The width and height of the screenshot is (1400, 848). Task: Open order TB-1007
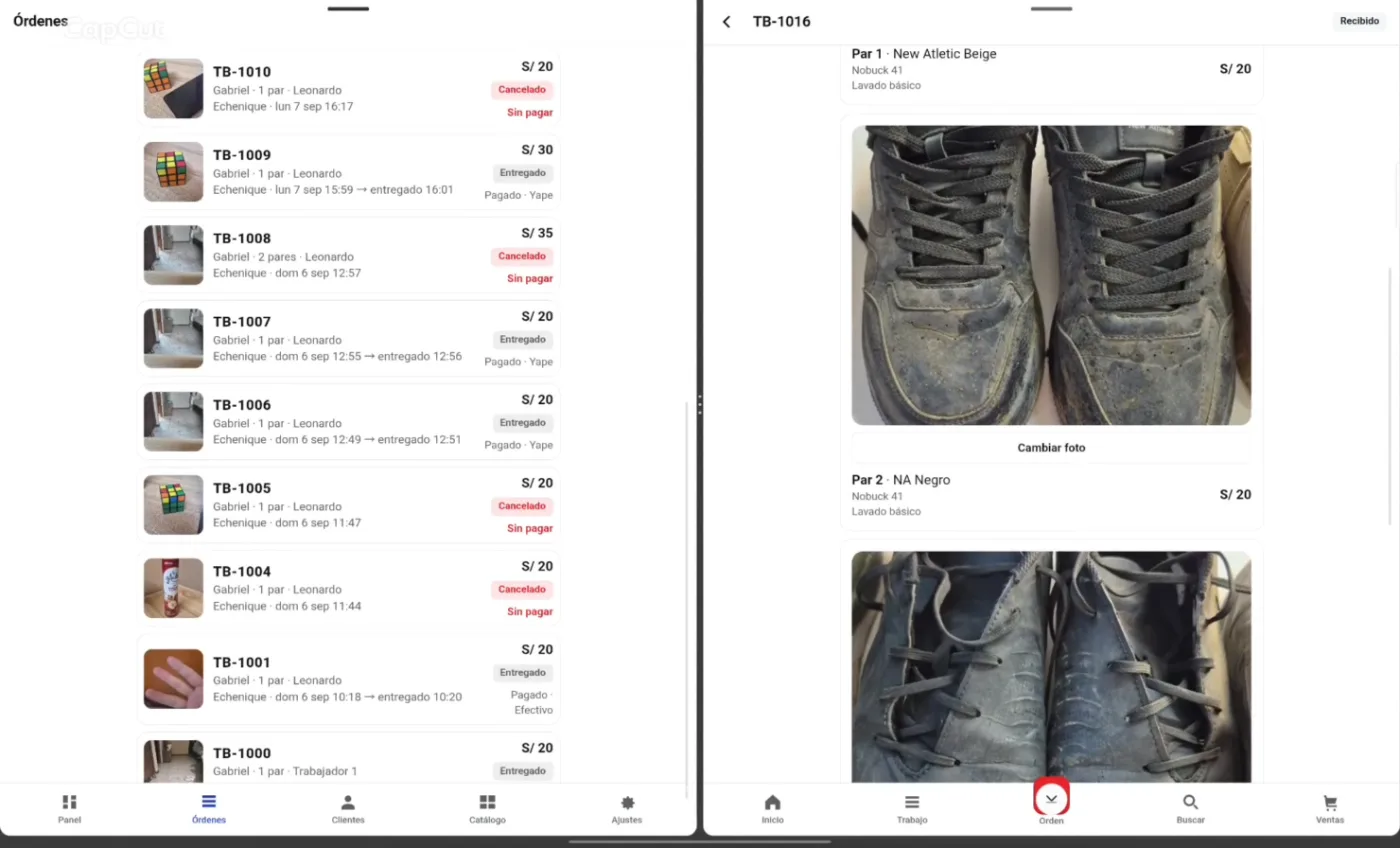tap(348, 338)
